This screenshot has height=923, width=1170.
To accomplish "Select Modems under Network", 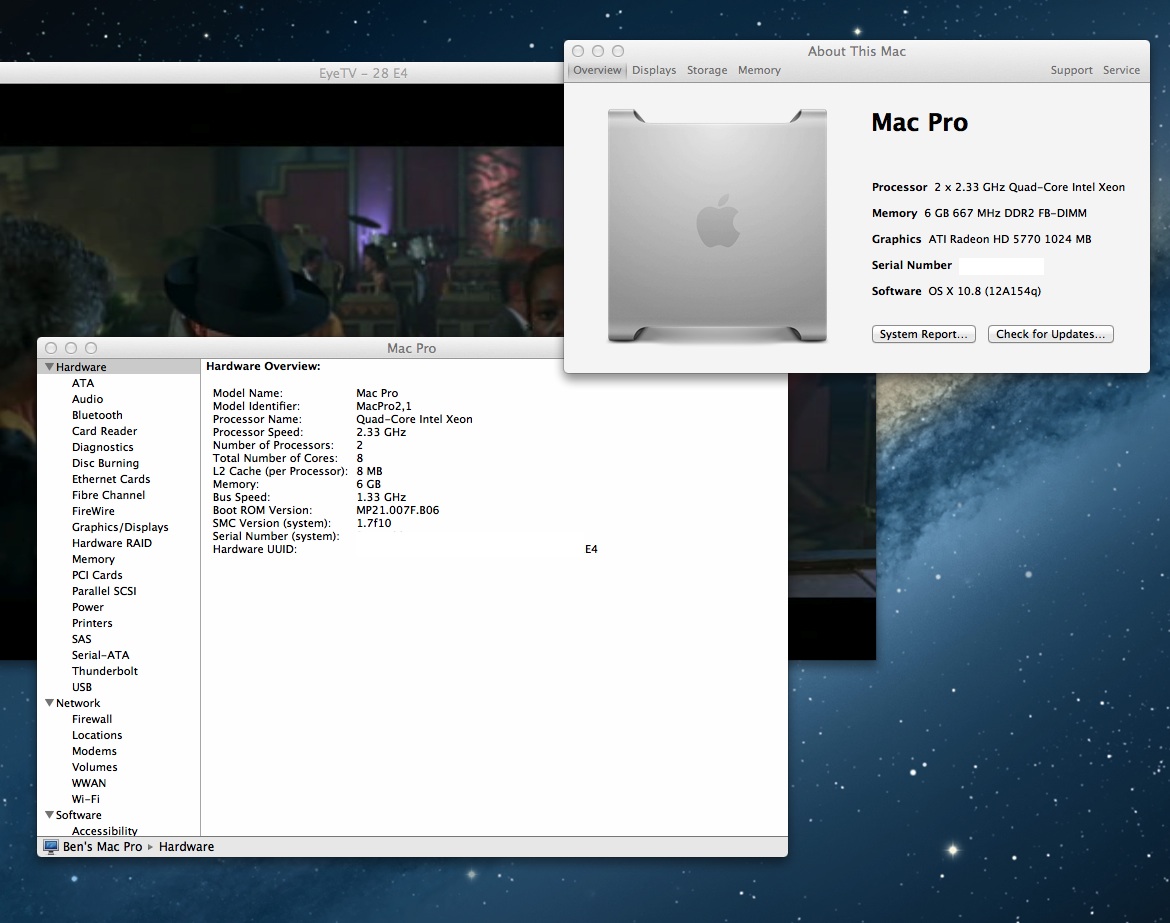I will tap(94, 751).
